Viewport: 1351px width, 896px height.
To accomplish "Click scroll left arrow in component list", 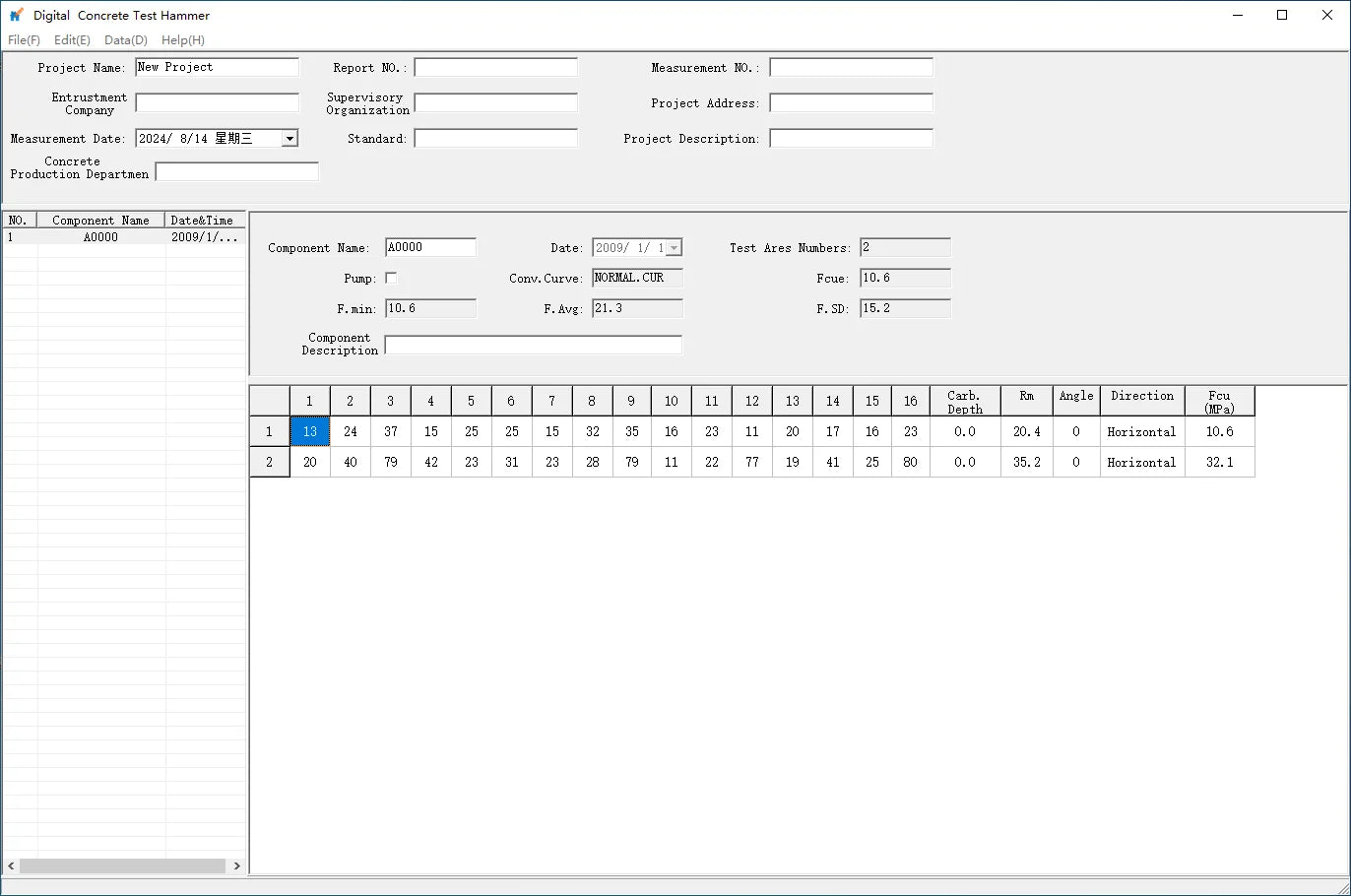I will [x=11, y=865].
